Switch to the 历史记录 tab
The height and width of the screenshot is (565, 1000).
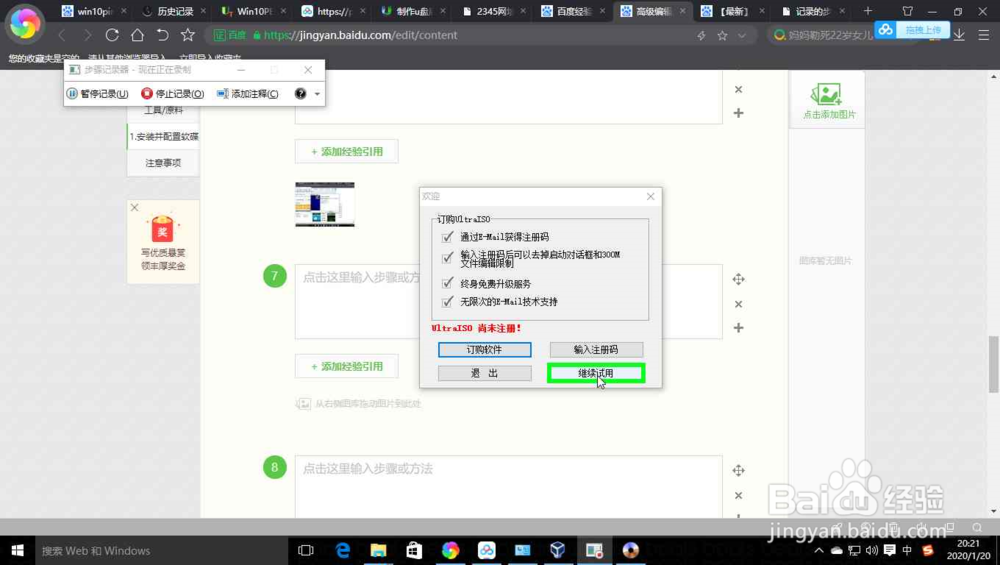coord(174,11)
